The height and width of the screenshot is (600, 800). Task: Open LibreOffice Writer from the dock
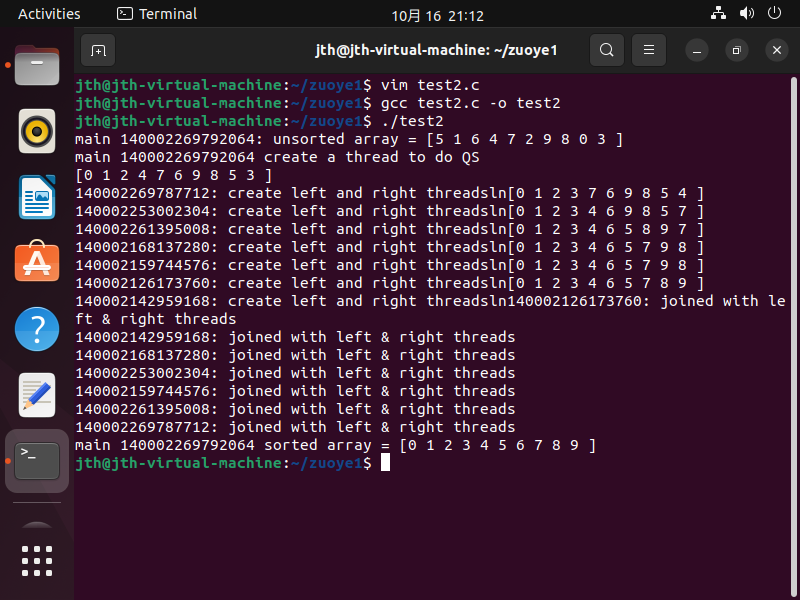coord(37,197)
